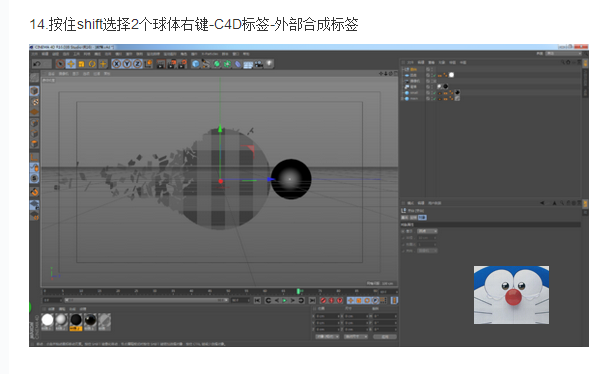Add a cube primitive from toolbar
Viewport: 599px width, 374px height.
(196, 64)
